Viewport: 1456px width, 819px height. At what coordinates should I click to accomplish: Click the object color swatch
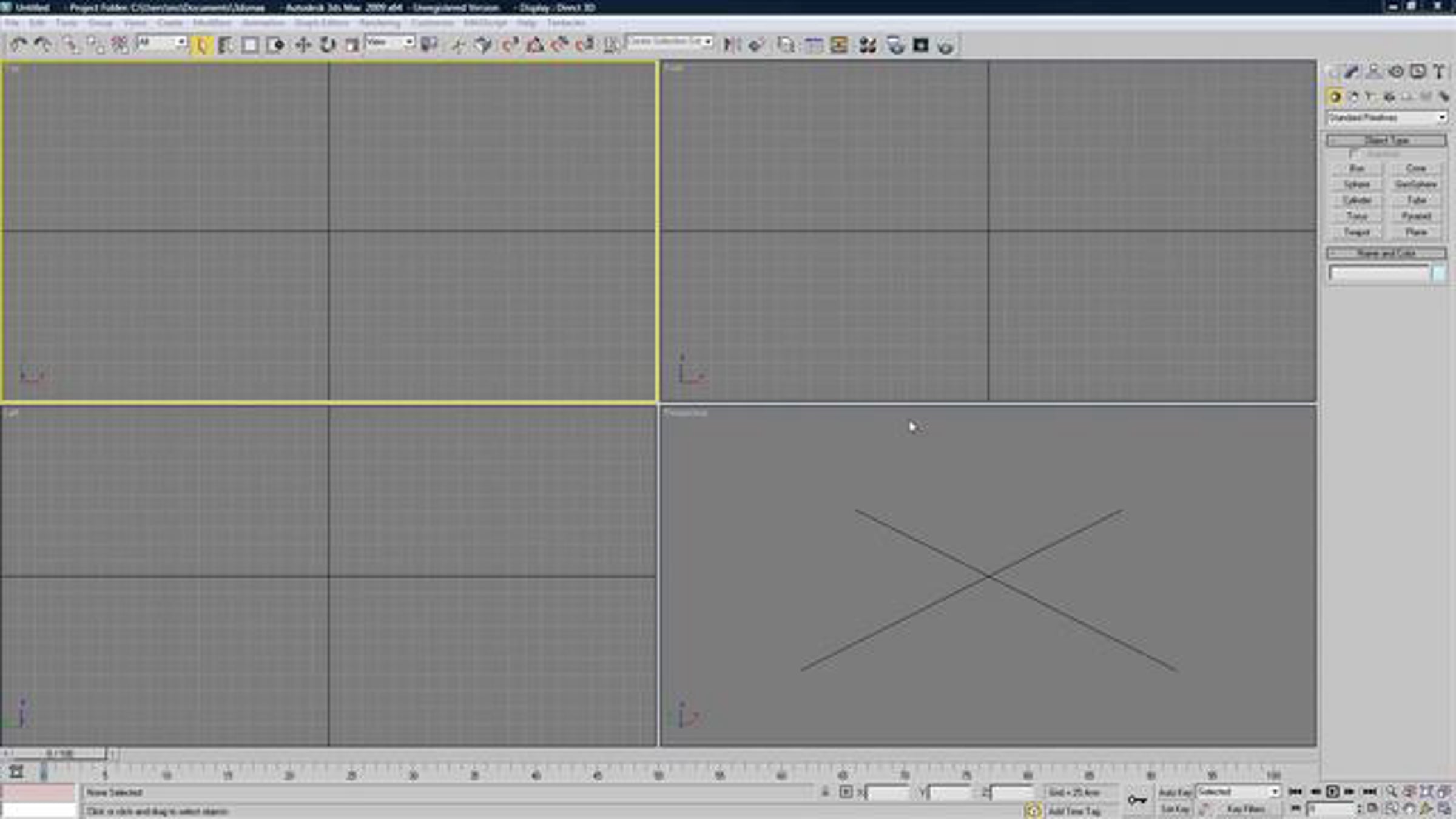(x=1439, y=274)
